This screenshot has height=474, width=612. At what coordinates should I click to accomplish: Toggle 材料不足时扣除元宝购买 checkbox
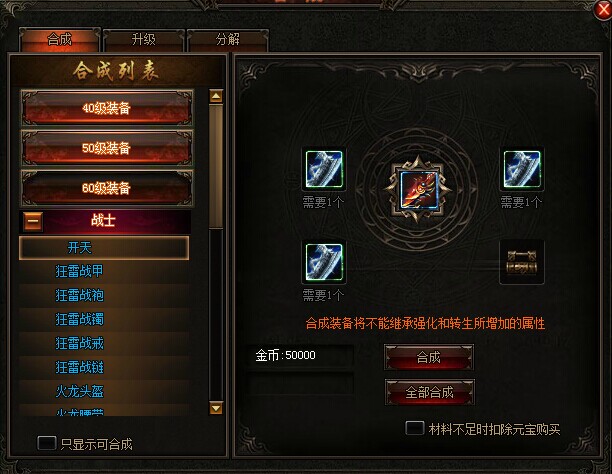(415, 428)
